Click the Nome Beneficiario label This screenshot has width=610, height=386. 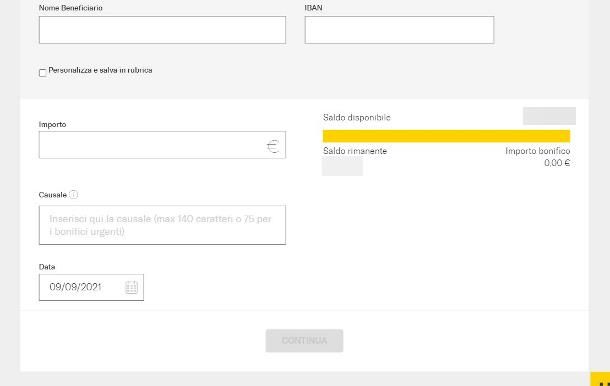tap(71, 8)
